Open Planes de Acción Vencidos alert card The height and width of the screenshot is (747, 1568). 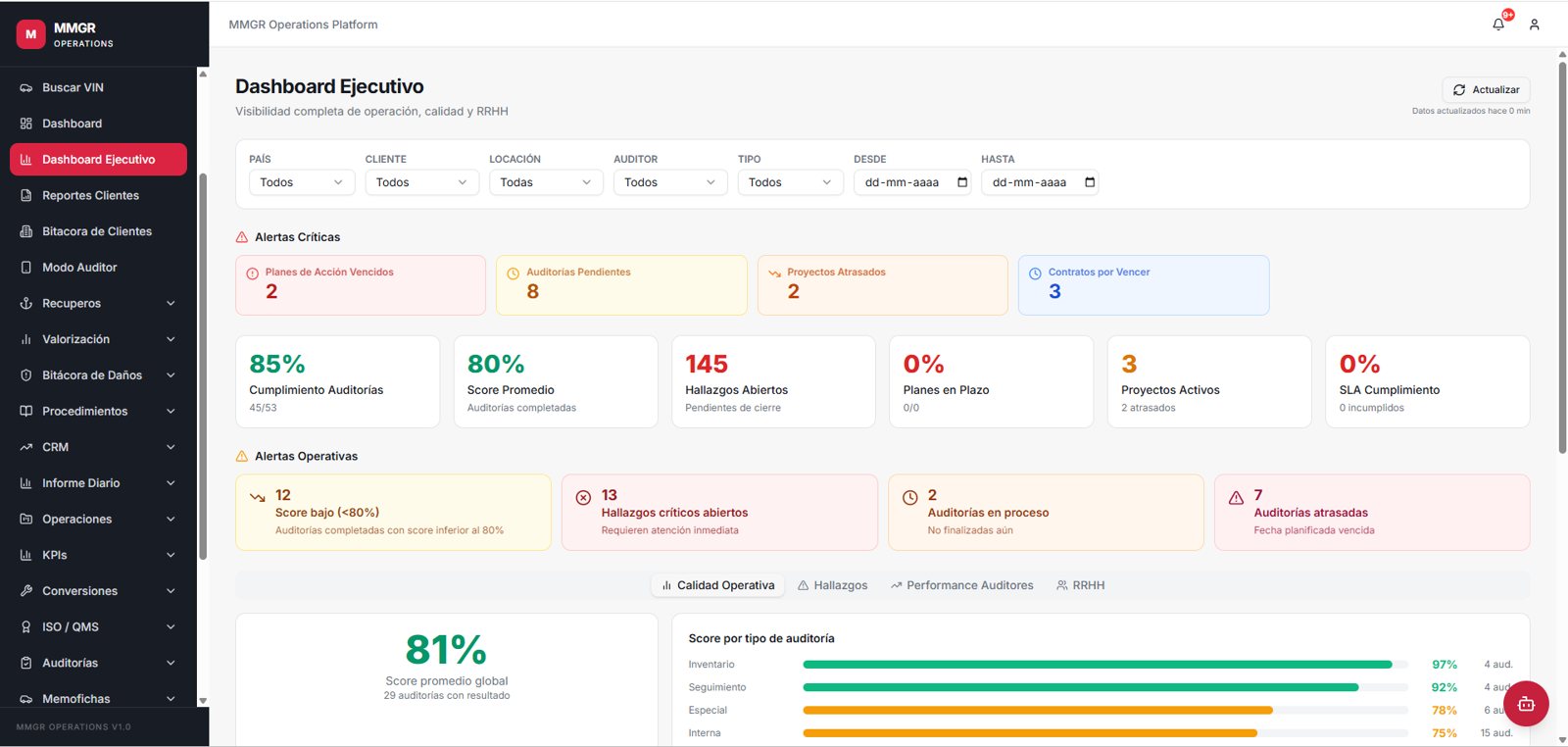[361, 285]
